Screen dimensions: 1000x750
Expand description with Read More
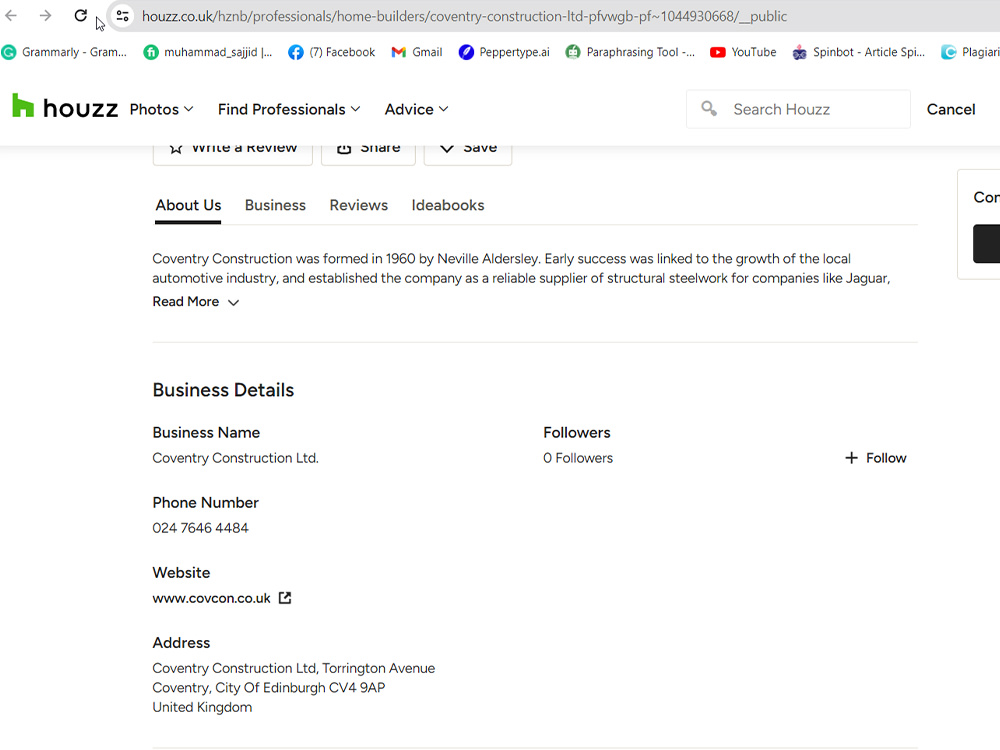(x=196, y=302)
